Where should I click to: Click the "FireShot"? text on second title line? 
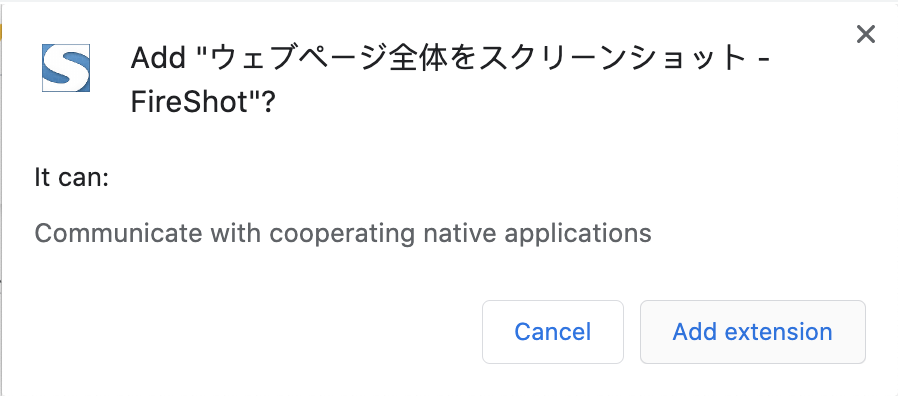[x=203, y=103]
